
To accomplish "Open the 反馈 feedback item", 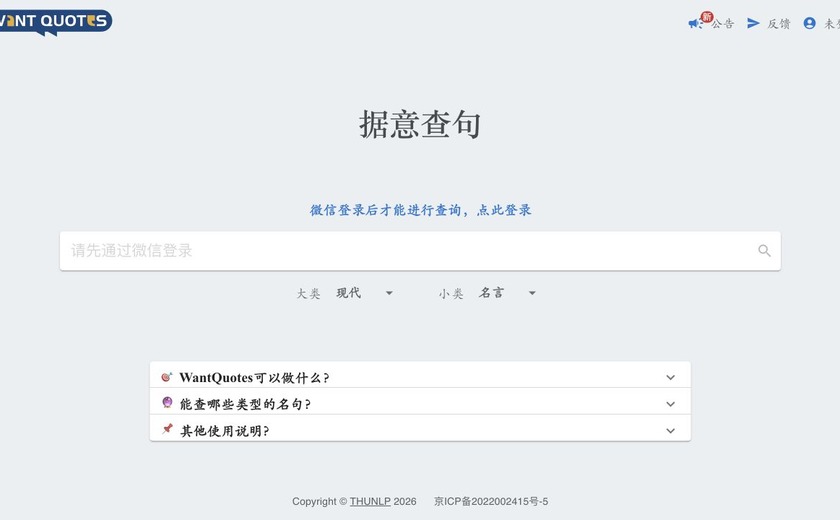I will 779,24.
